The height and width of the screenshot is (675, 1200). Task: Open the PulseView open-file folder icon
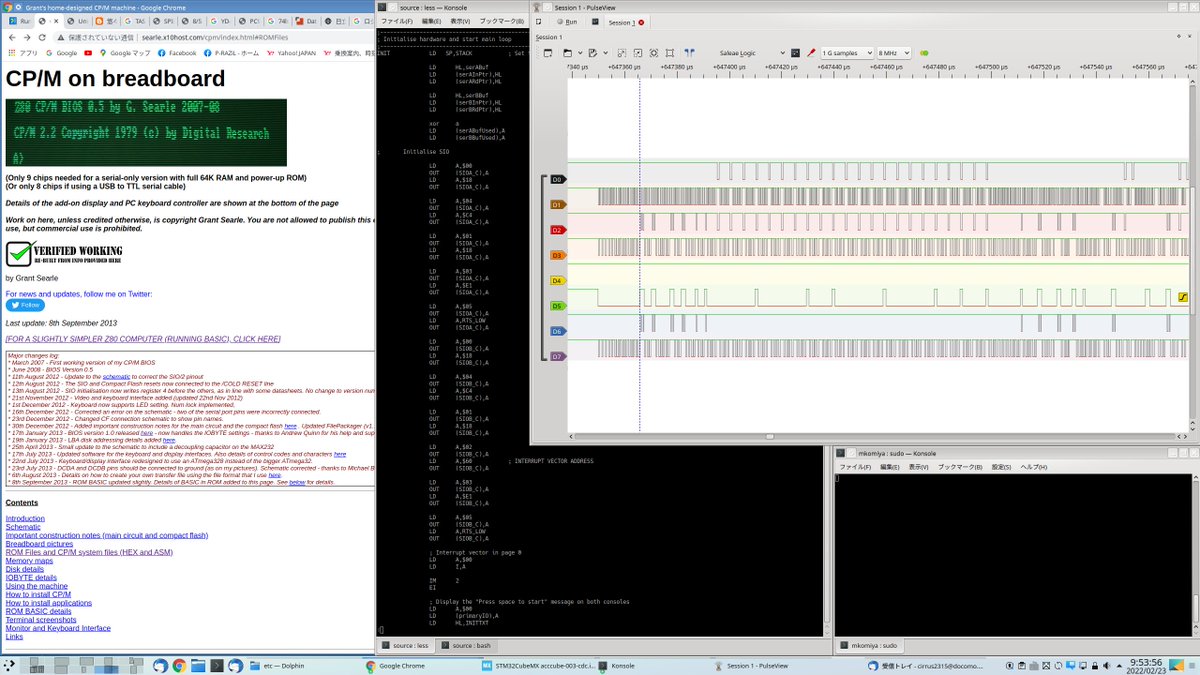coord(567,52)
